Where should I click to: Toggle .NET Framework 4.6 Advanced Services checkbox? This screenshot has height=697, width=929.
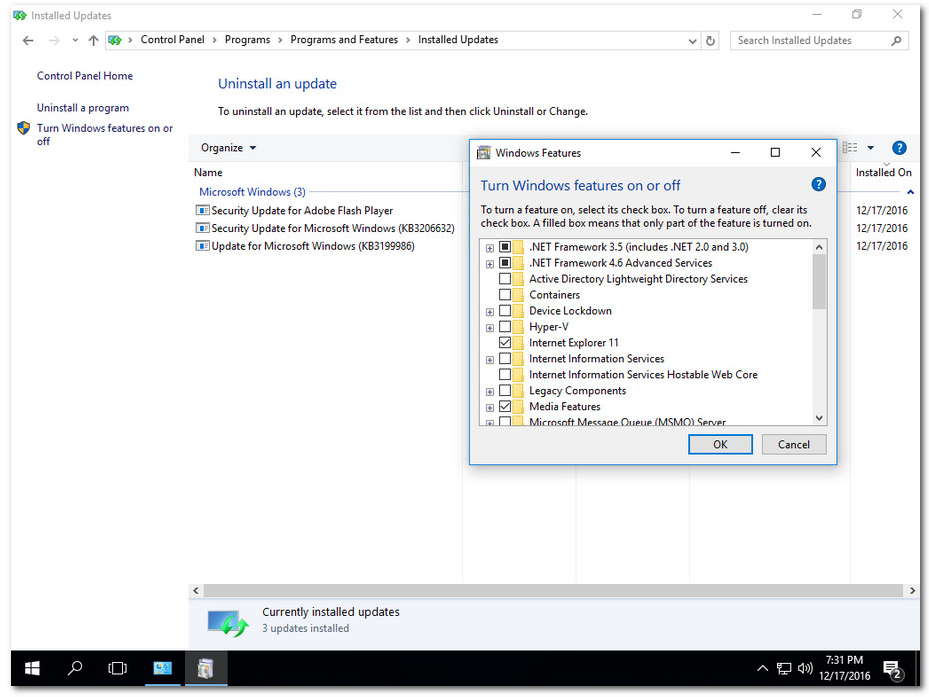tap(505, 263)
